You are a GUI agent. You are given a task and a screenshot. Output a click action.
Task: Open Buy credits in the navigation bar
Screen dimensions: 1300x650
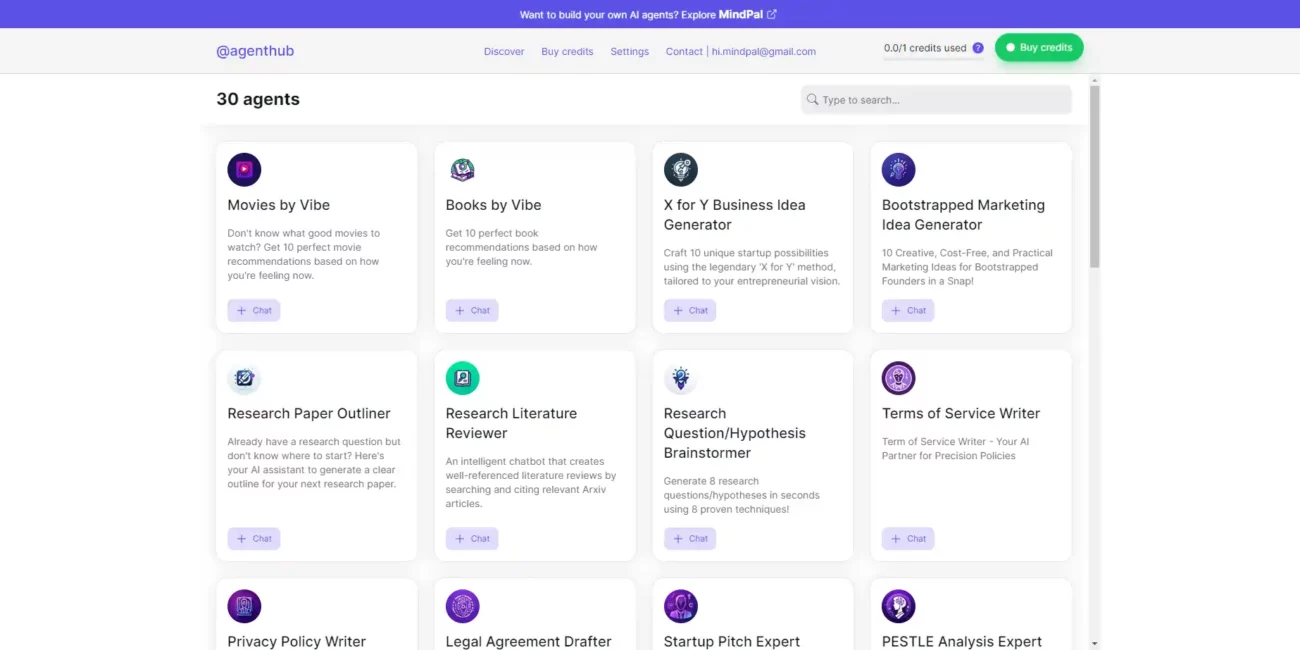coord(567,51)
